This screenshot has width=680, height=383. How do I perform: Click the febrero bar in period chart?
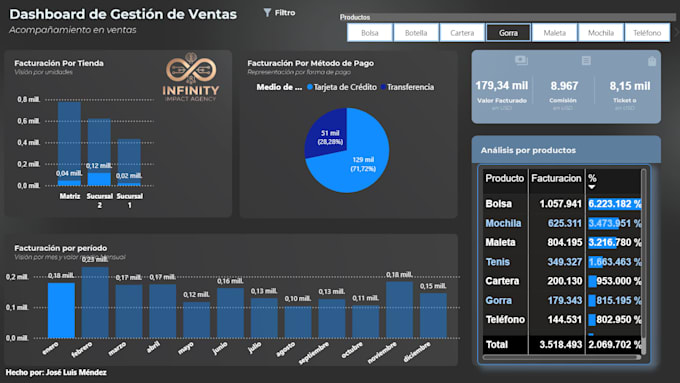(95, 302)
